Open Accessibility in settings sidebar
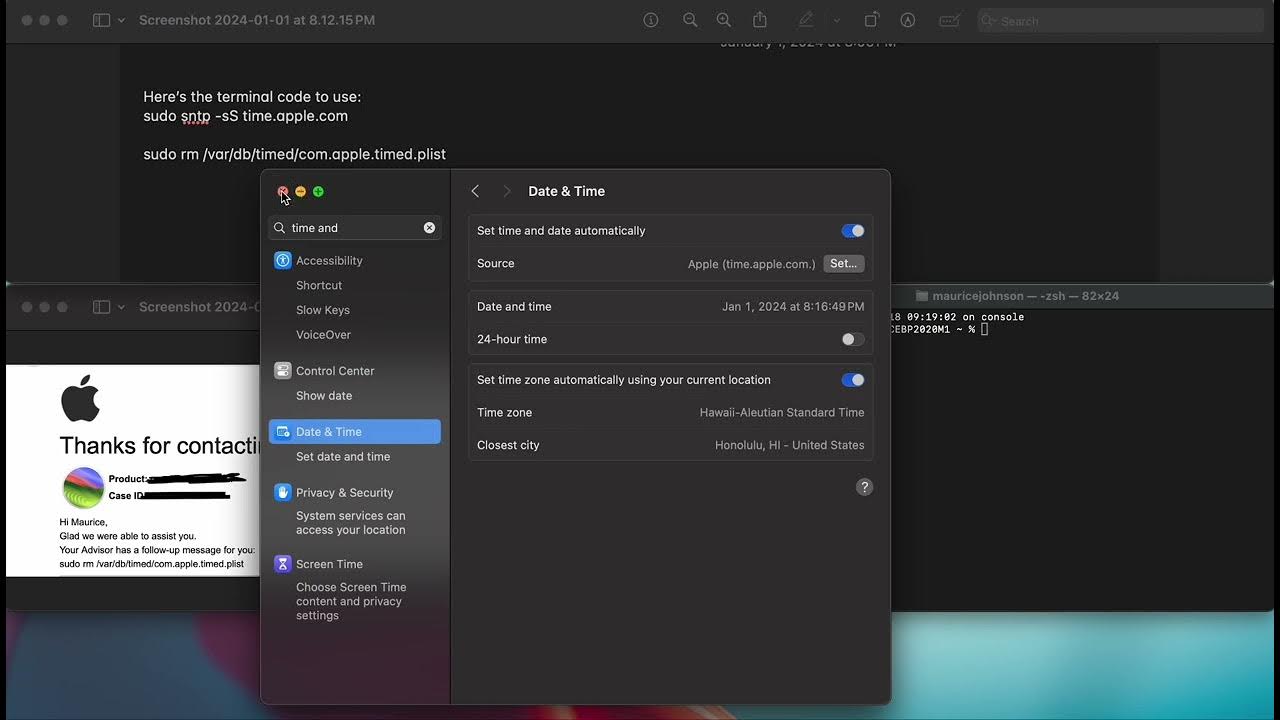1280x720 pixels. pyautogui.click(x=355, y=260)
